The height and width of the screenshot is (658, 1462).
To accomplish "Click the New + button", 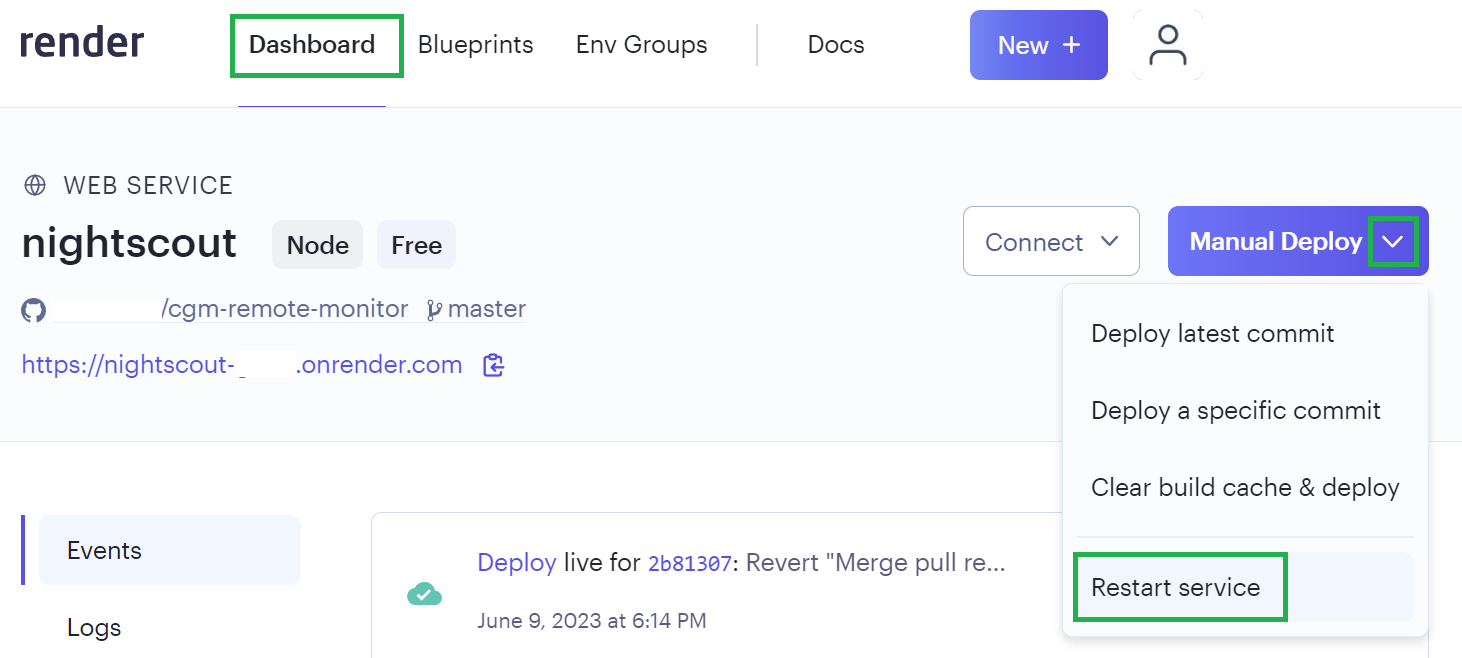I will (1038, 45).
